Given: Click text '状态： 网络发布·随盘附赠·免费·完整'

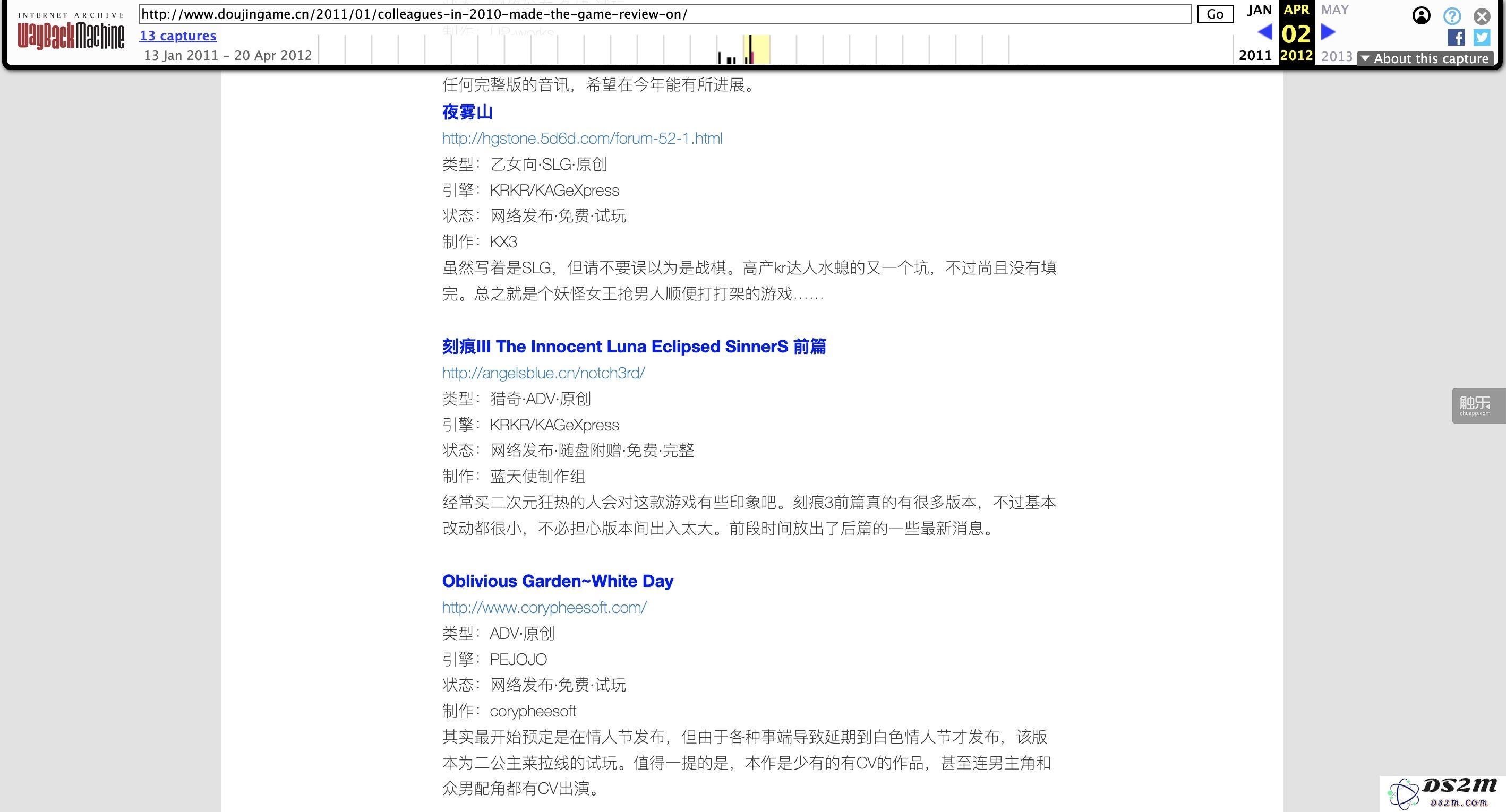Looking at the screenshot, I should pos(568,451).
